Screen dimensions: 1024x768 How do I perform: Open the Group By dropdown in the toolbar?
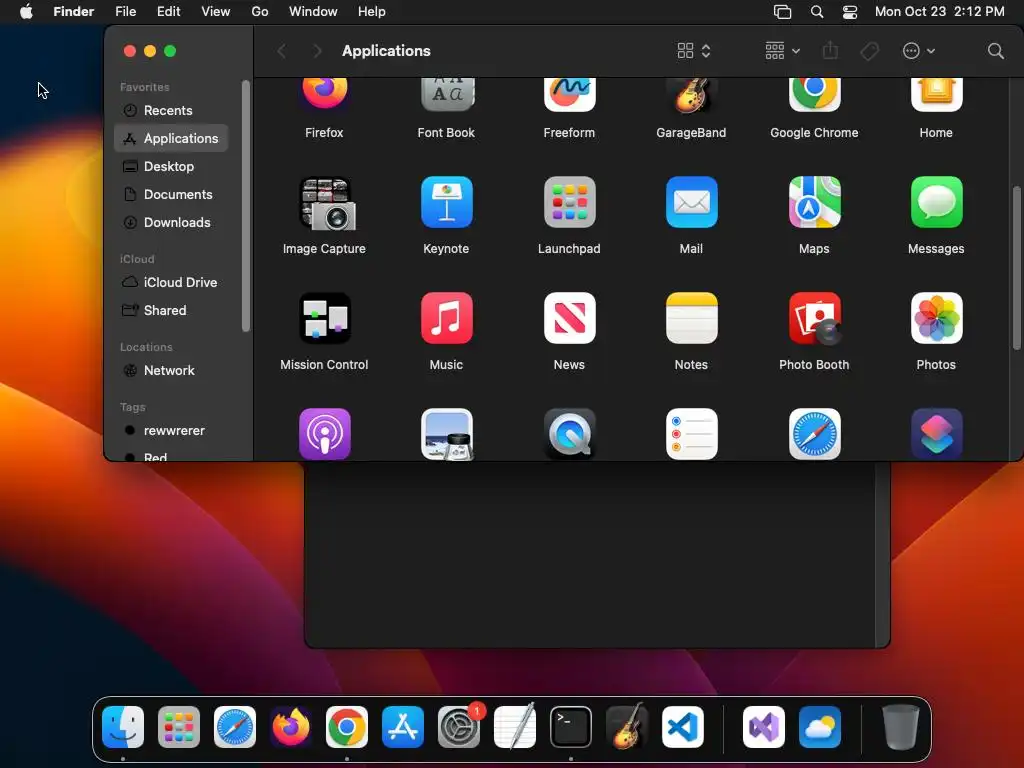click(782, 51)
